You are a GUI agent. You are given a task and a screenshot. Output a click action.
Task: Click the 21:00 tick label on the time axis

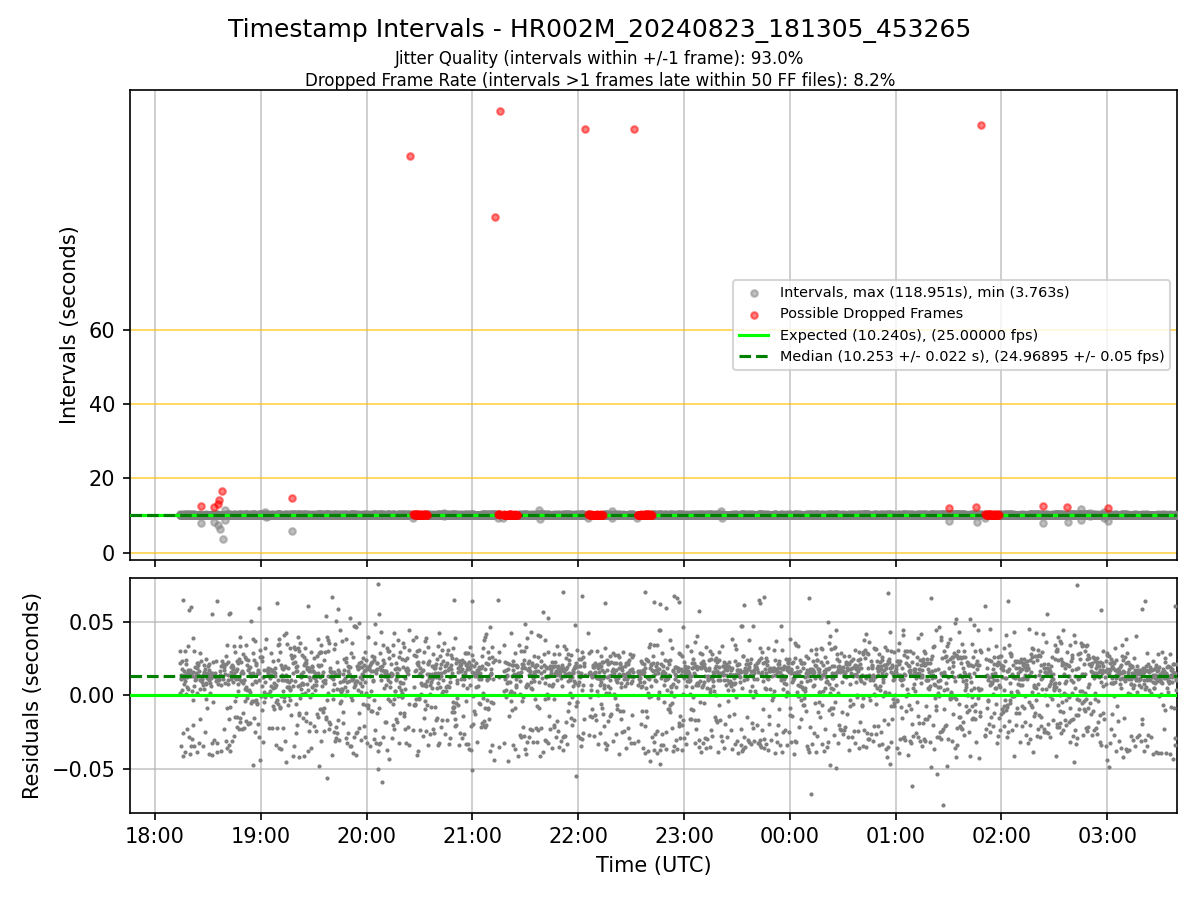(472, 837)
